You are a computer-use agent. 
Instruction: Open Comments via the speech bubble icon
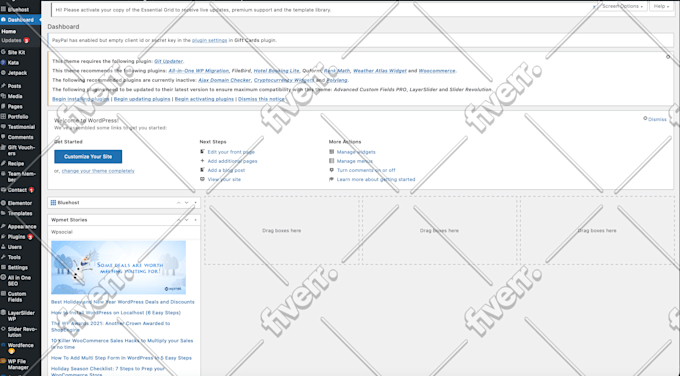(3, 137)
